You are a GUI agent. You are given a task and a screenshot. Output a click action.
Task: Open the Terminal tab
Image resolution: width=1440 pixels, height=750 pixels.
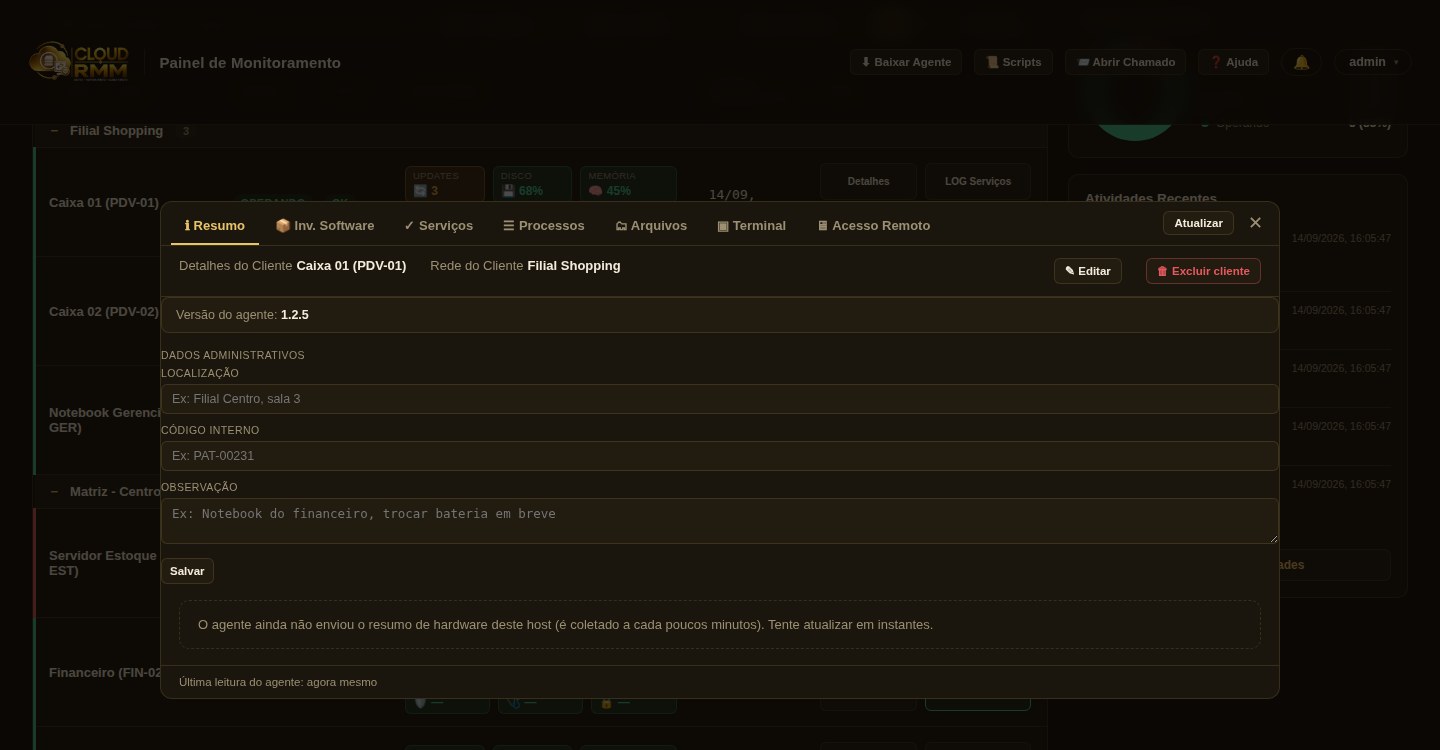(752, 226)
